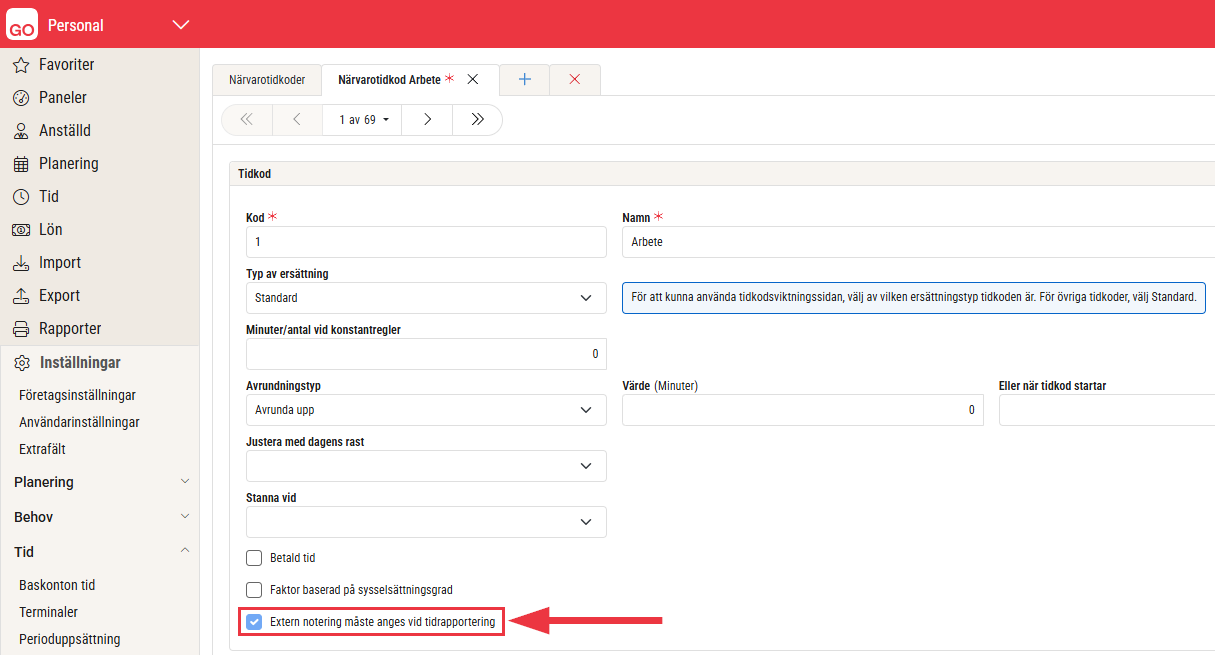Switch to the Närvarotidkoder tab
This screenshot has width=1215, height=655.
tap(267, 80)
